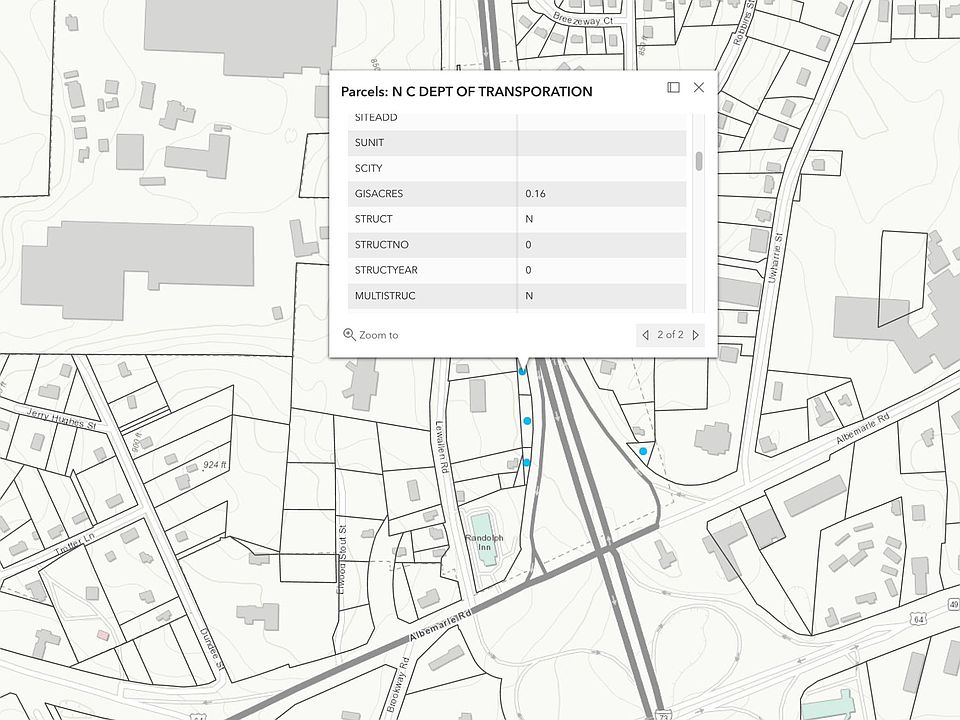Dock the parcel popup panel
Viewport: 960px width, 720px height.
pyautogui.click(x=673, y=88)
